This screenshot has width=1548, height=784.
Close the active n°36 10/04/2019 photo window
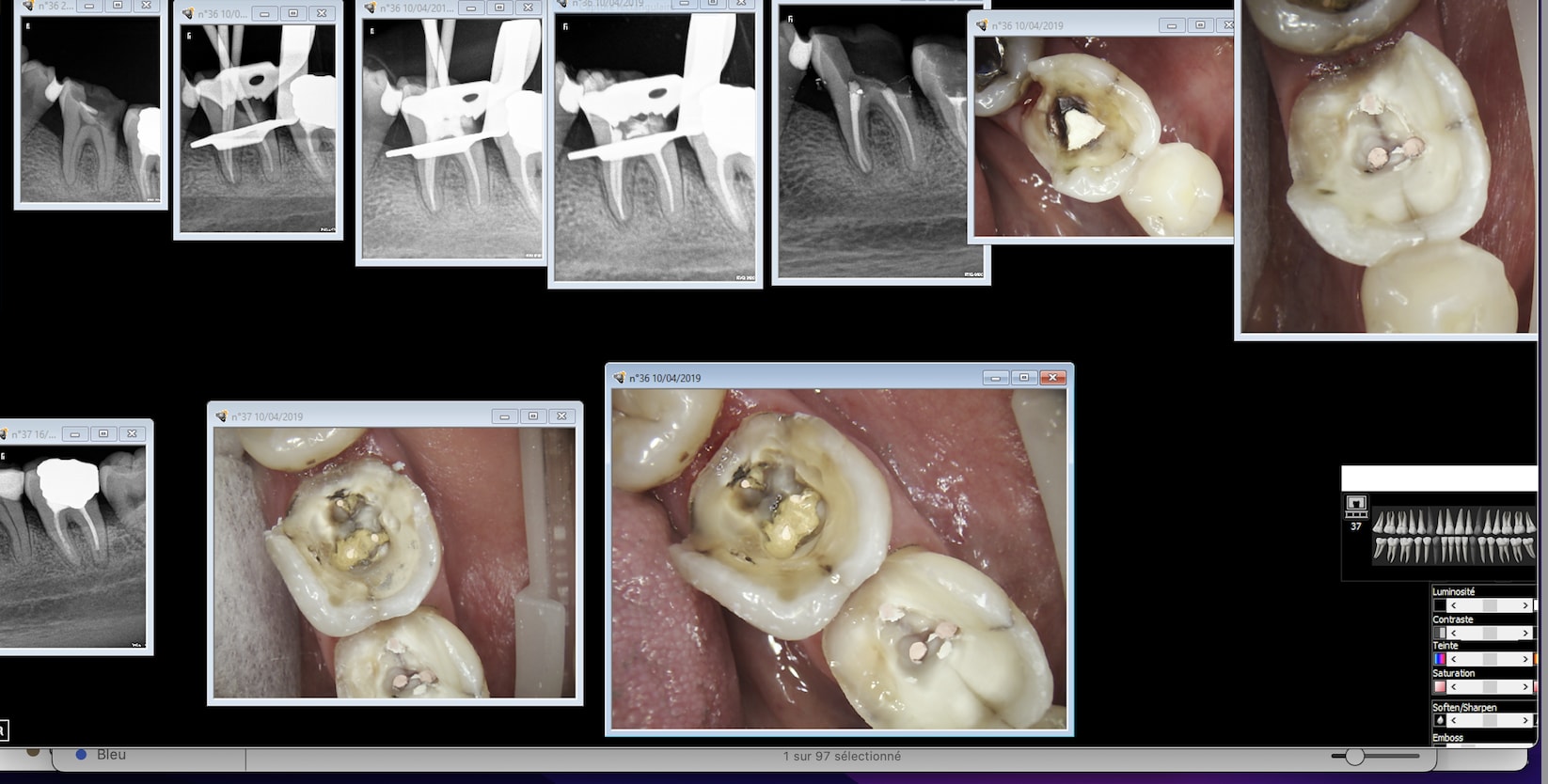(1052, 378)
